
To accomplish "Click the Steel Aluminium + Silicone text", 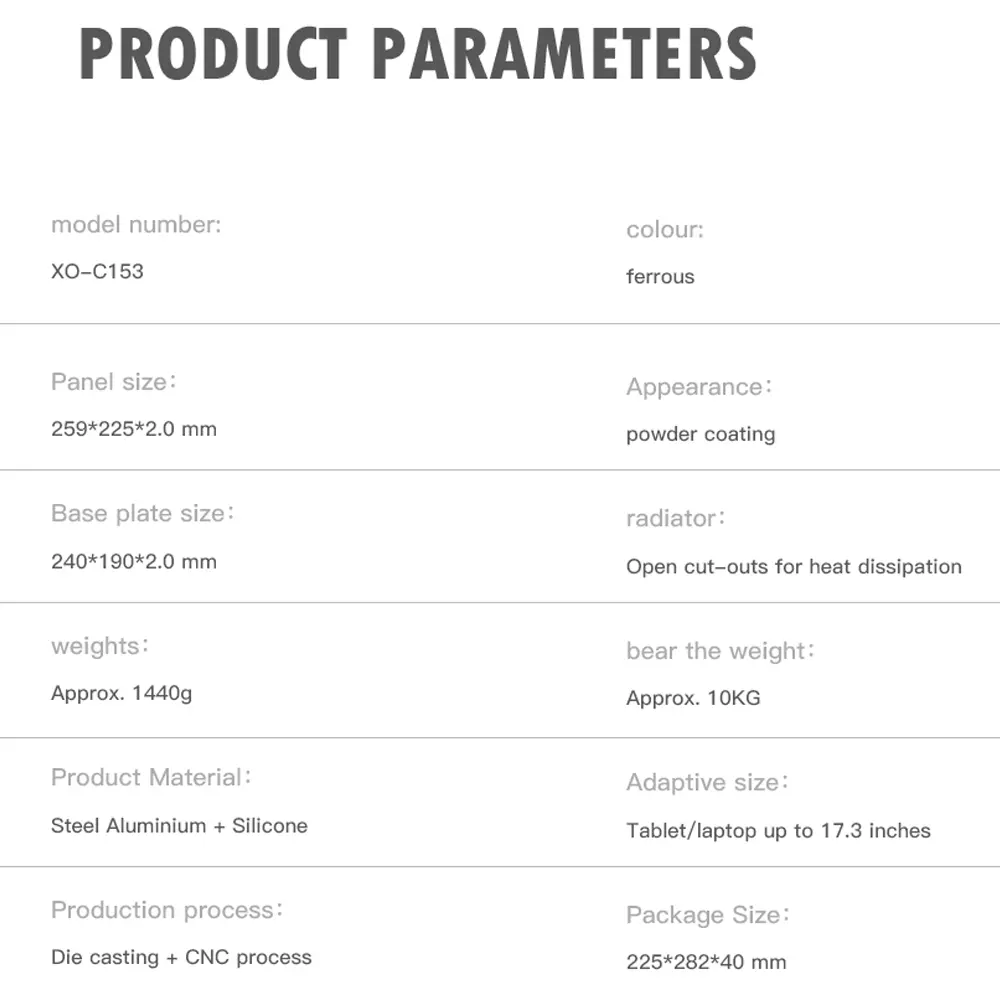I will [x=179, y=825].
